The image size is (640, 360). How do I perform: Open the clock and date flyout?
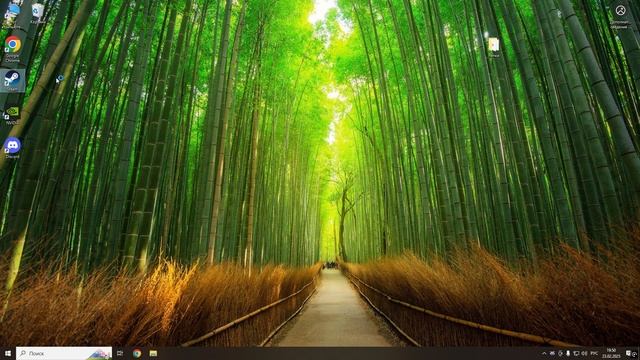pyautogui.click(x=611, y=353)
